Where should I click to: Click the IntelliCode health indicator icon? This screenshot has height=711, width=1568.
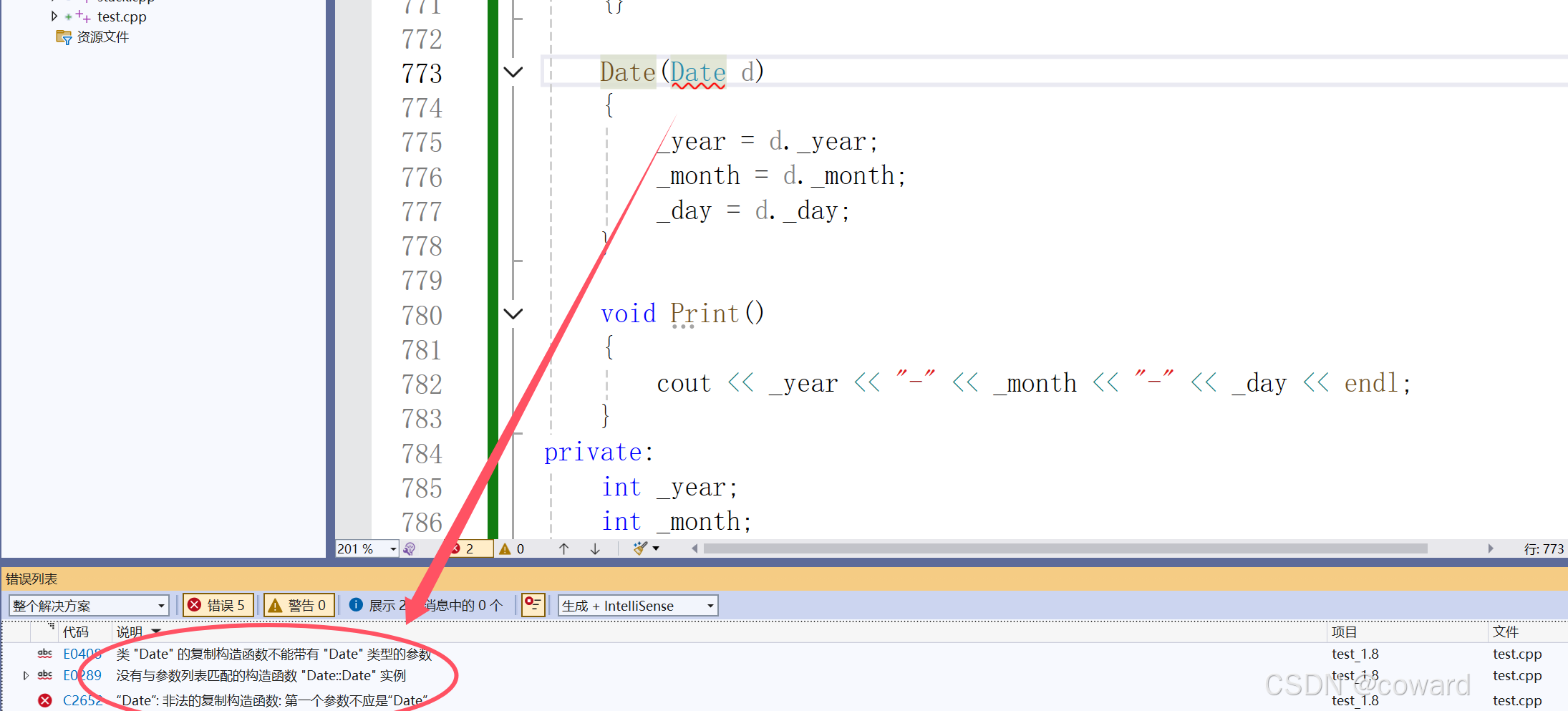click(410, 548)
